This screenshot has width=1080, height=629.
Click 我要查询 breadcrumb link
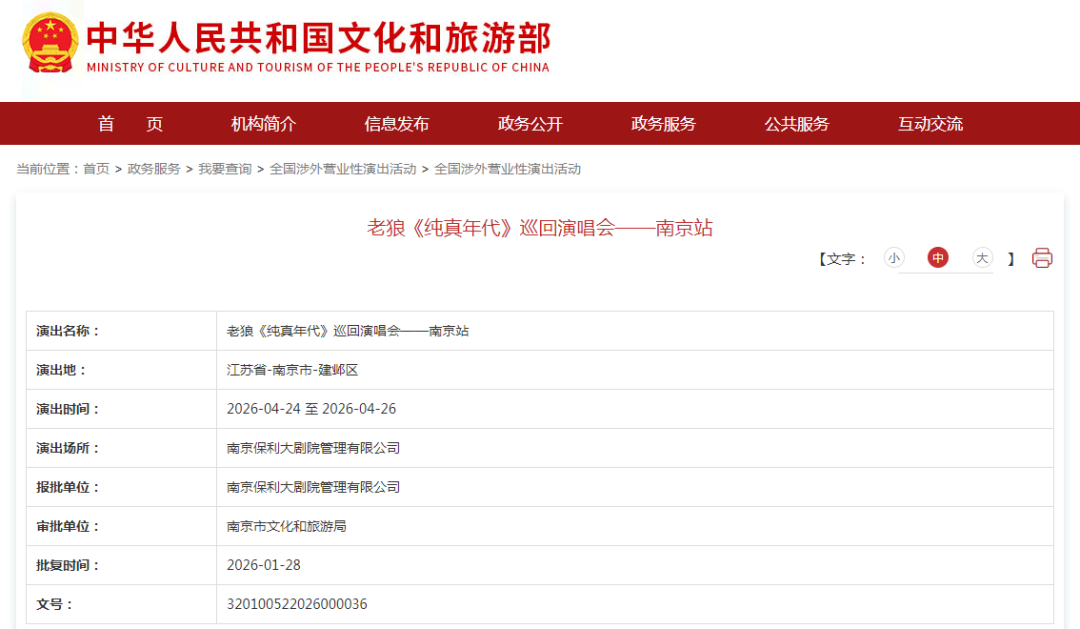225,169
